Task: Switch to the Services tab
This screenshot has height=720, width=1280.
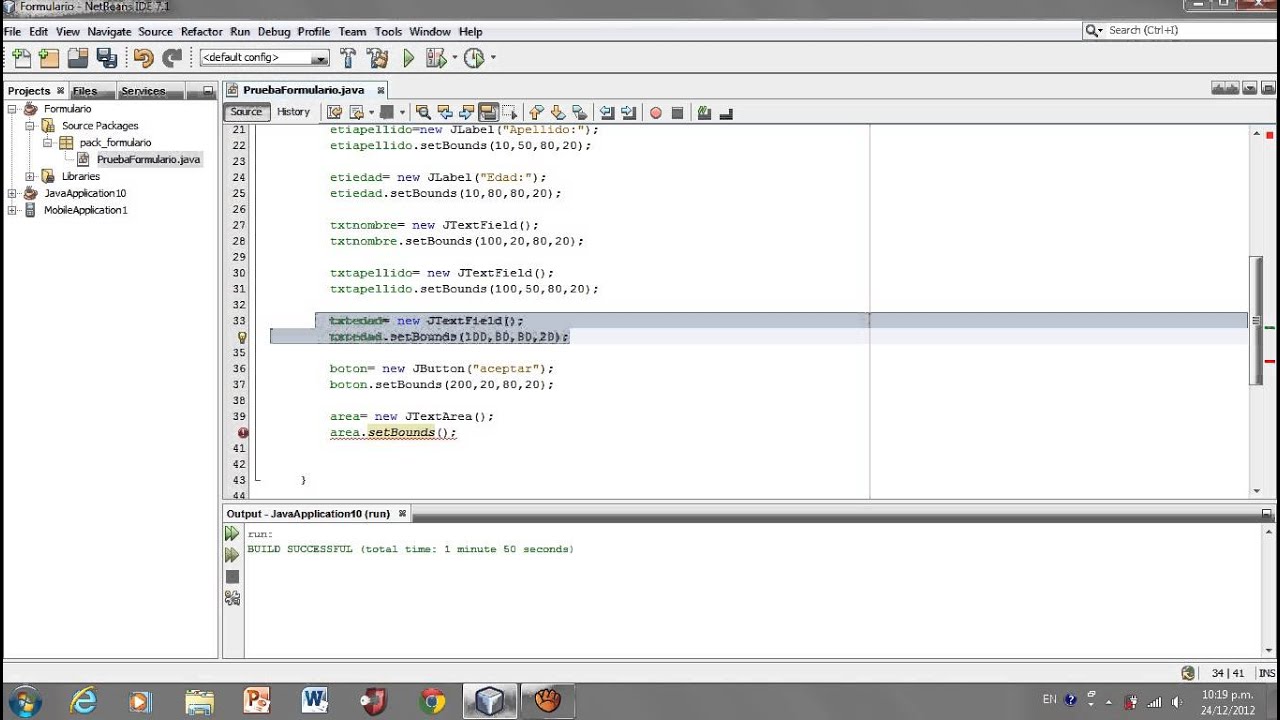Action: click(x=143, y=91)
